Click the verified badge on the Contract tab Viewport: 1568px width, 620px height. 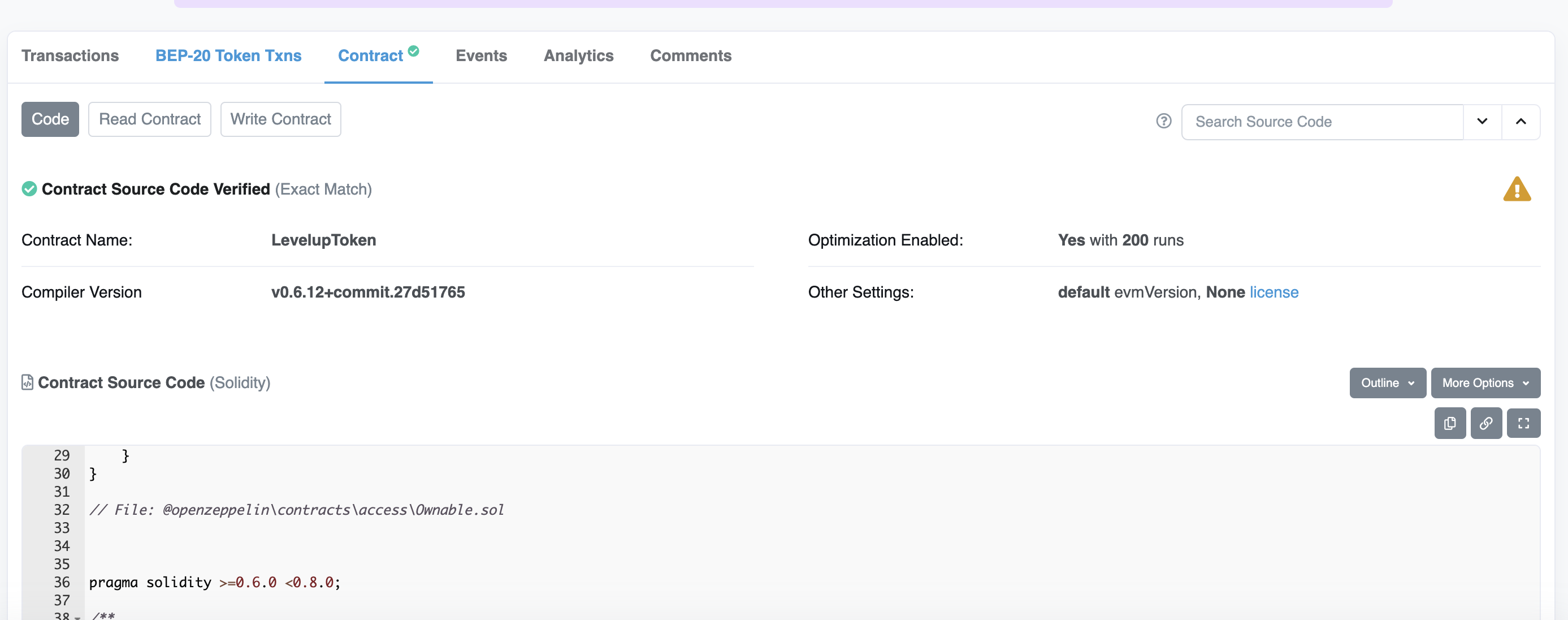(414, 51)
